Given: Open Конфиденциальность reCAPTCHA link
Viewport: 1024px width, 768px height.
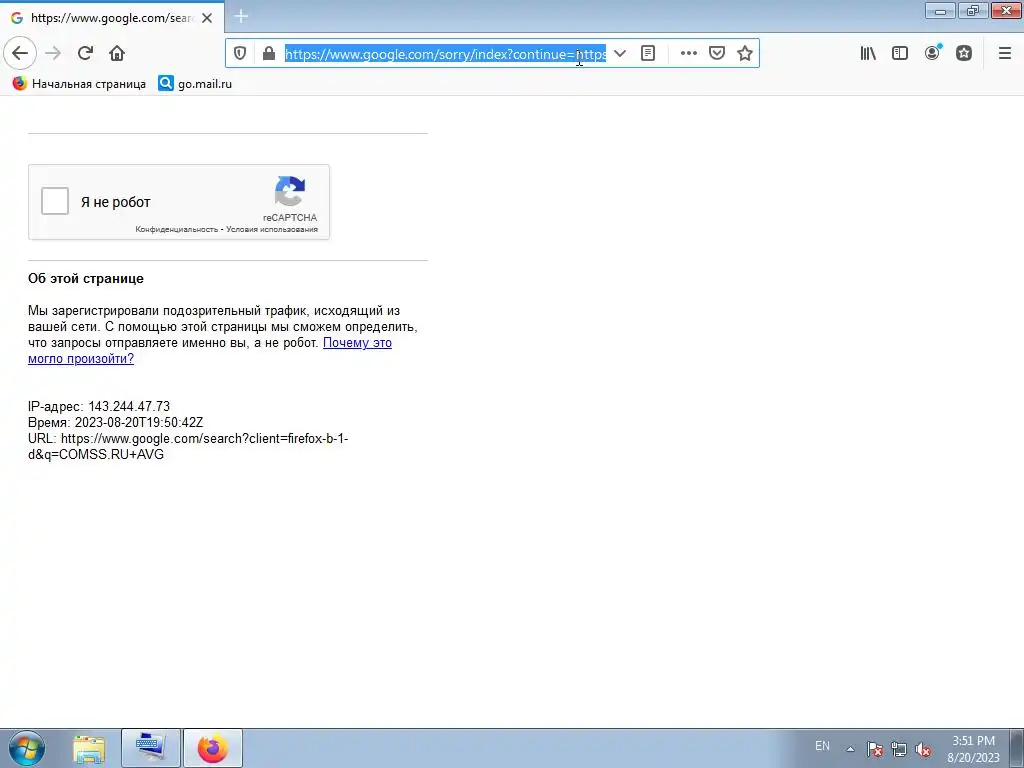Looking at the screenshot, I should [x=176, y=229].
